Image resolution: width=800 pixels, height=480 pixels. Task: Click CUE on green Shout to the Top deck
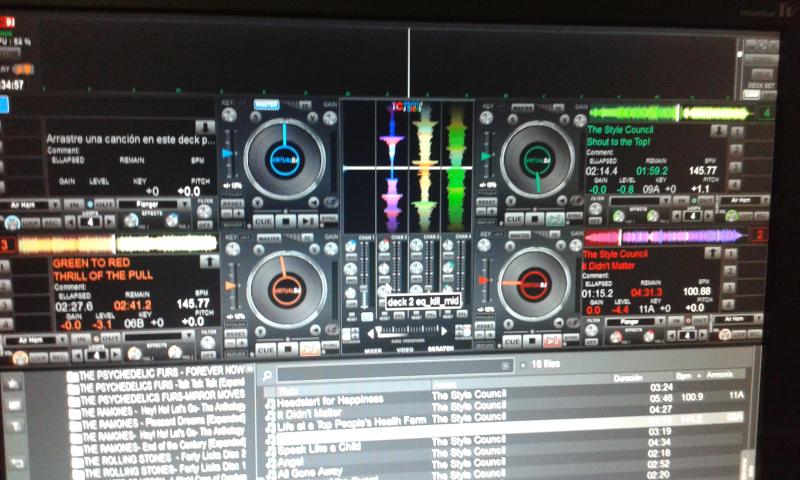pos(514,219)
